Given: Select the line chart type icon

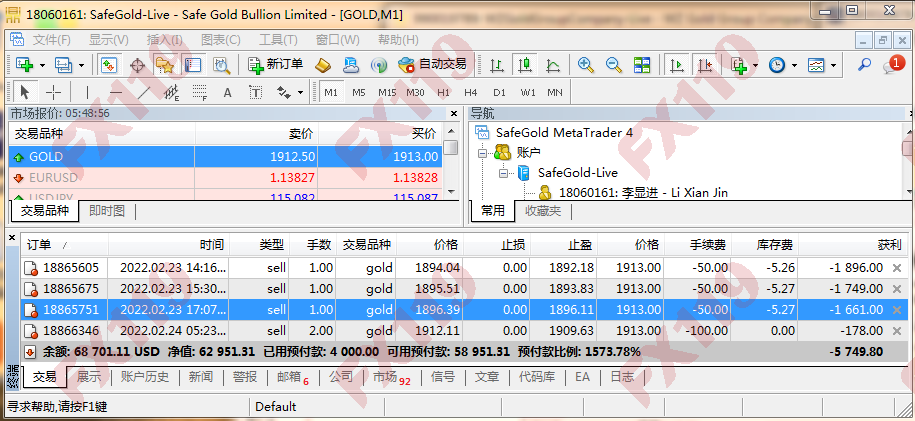Looking at the screenshot, I should pyautogui.click(x=553, y=65).
